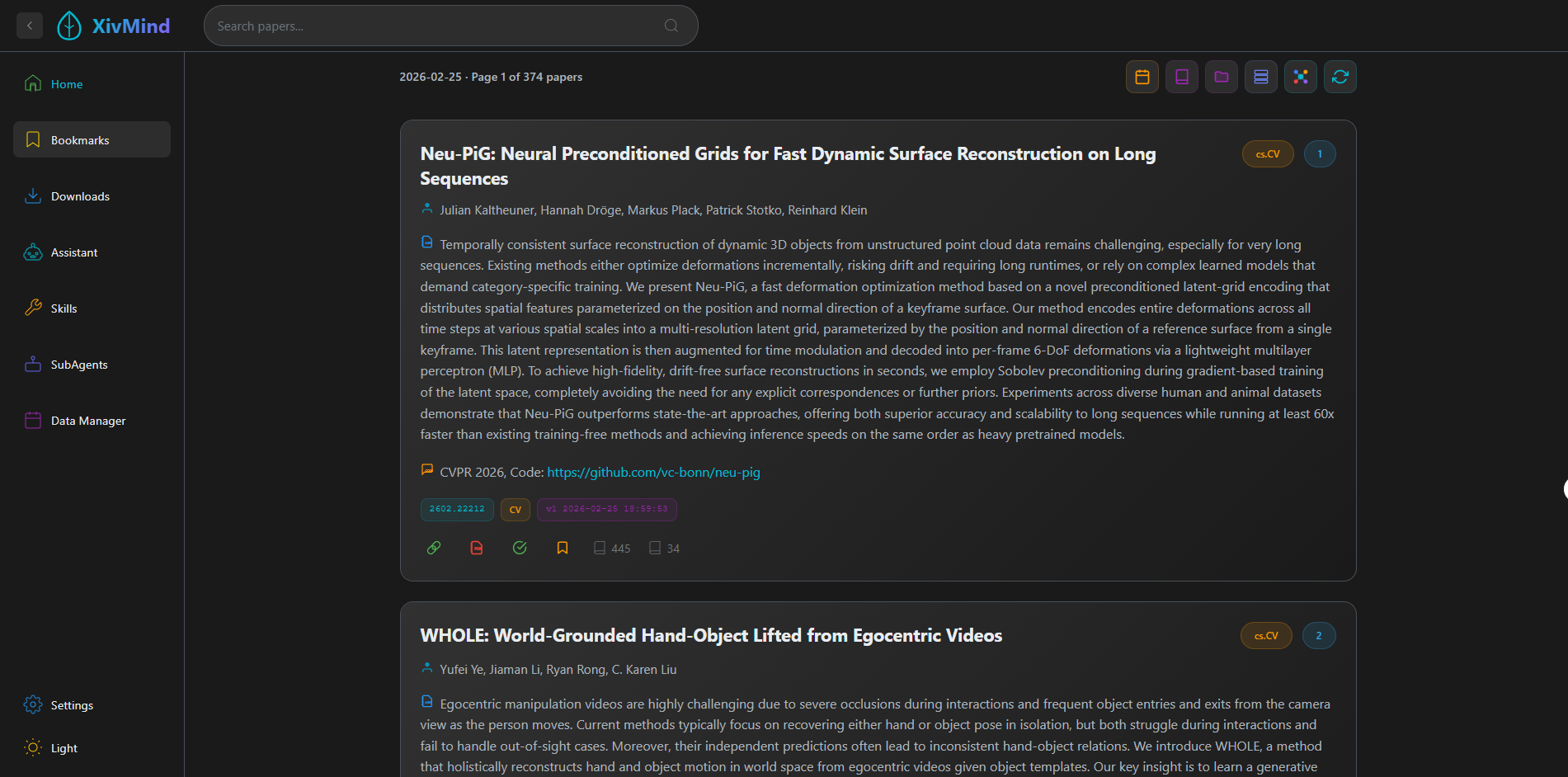1568x777 pixels.
Task: Click authors Yufei Ye, Jiaman Li line
Action: (558, 670)
